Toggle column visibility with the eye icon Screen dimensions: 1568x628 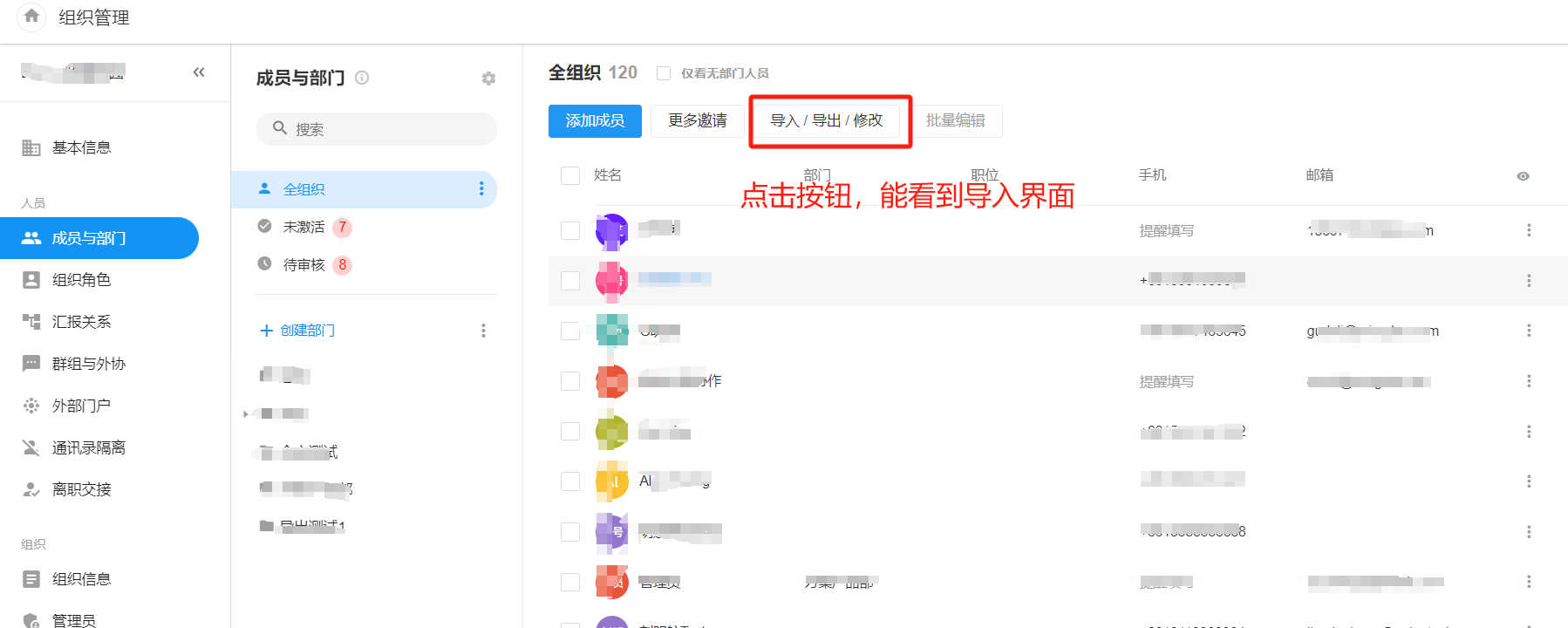(1523, 176)
